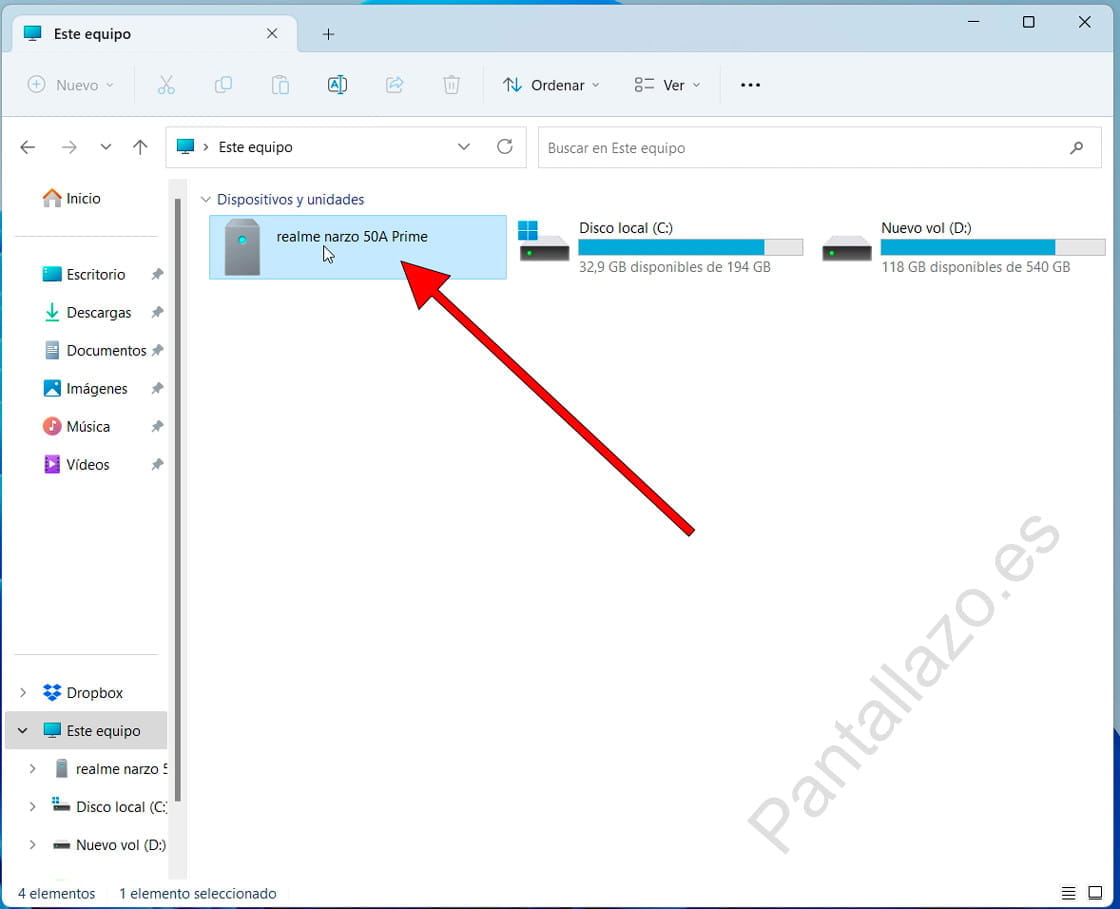Screen dimensions: 1120x909
Task: Click the 32,9 GB disponibles de 194 GB text
Action: point(675,267)
